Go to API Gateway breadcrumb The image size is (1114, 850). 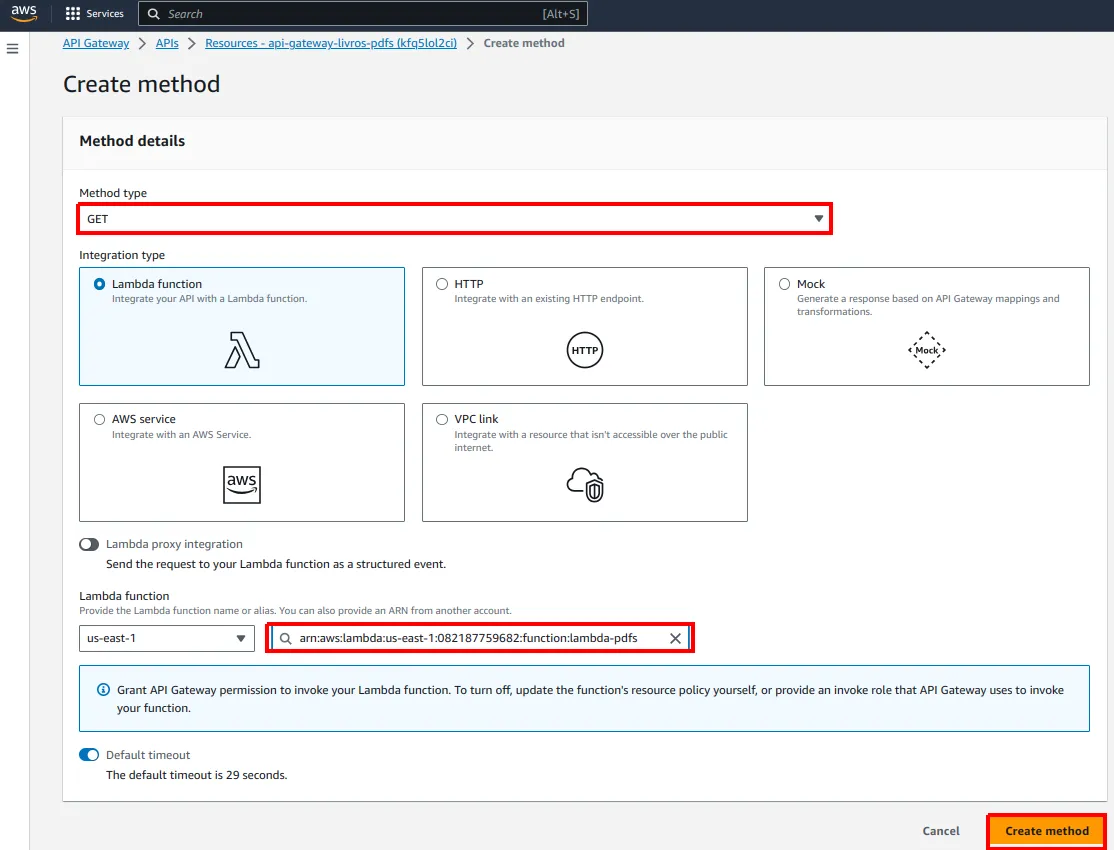click(96, 43)
